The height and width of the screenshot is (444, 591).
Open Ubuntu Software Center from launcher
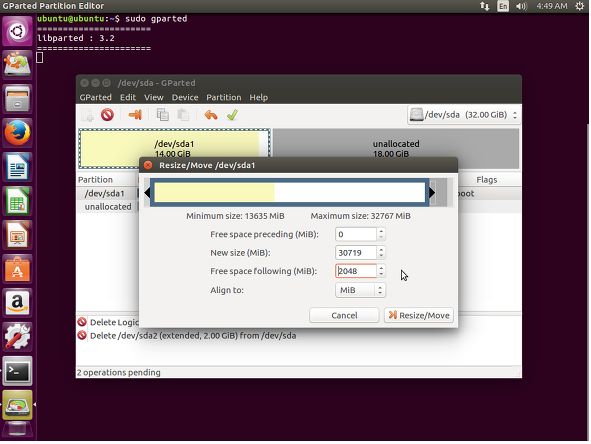(17, 269)
